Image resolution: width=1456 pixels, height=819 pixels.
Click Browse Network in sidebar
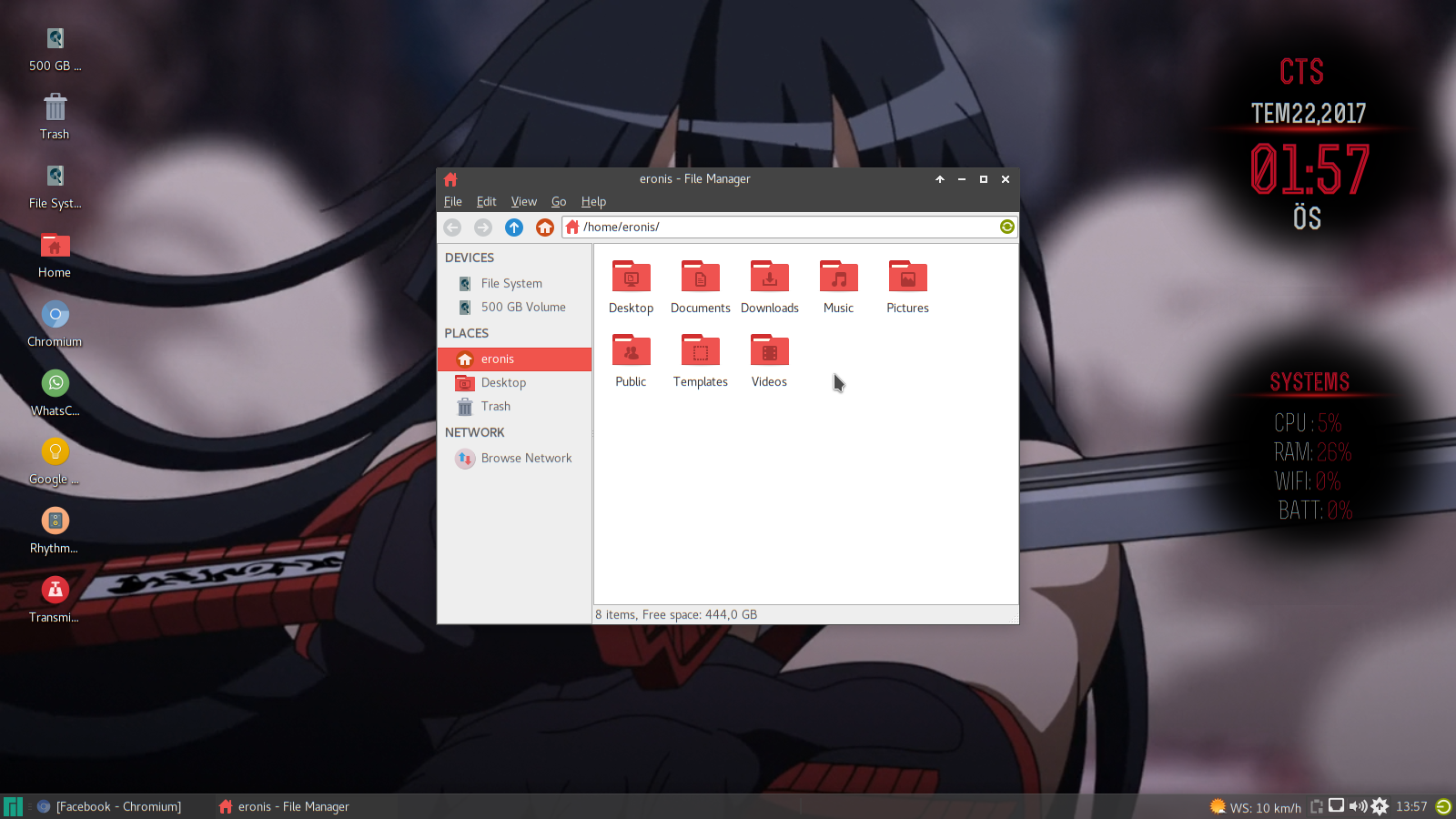pos(514,459)
